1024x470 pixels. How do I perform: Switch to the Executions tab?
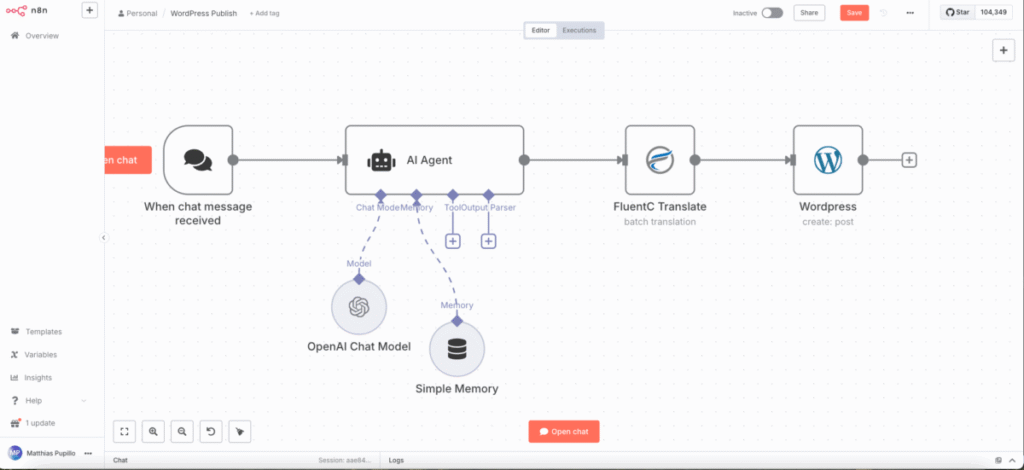[579, 30]
